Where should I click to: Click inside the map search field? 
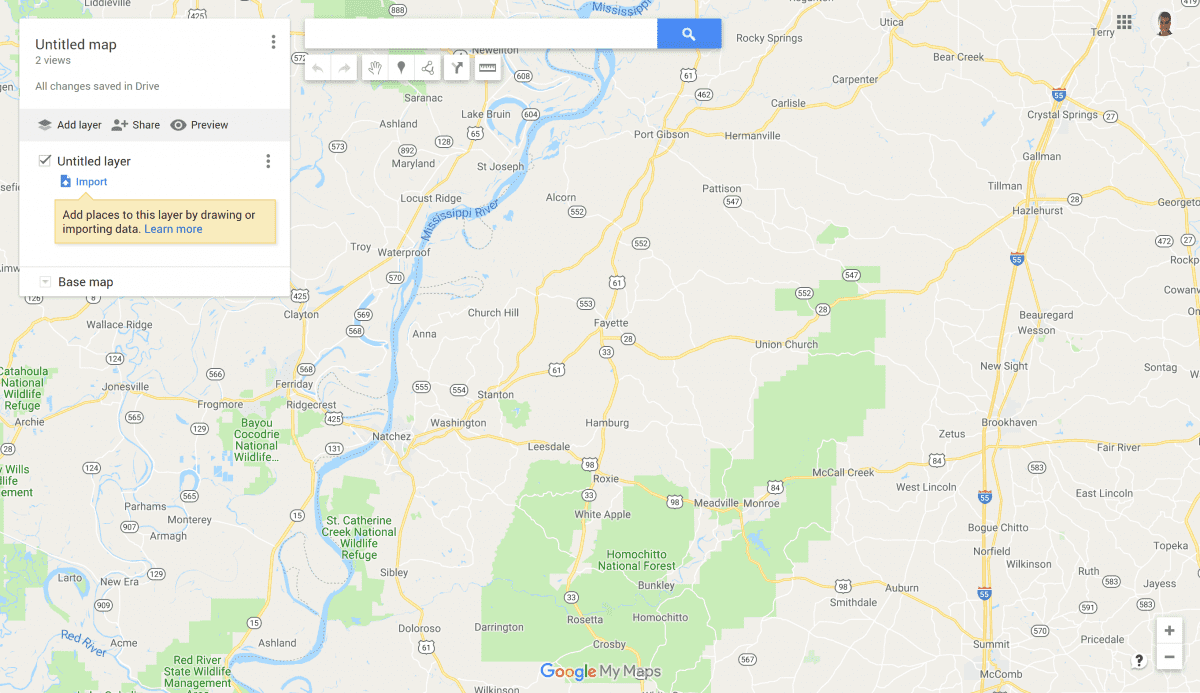point(481,34)
